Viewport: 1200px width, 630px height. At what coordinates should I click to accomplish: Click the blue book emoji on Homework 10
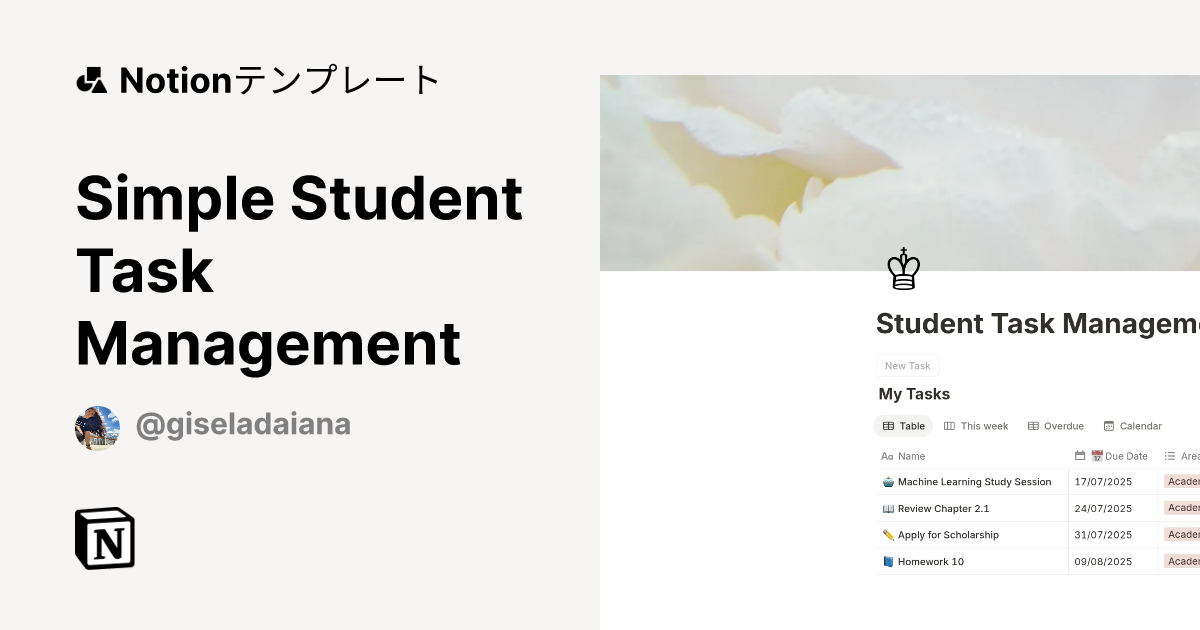(x=888, y=561)
